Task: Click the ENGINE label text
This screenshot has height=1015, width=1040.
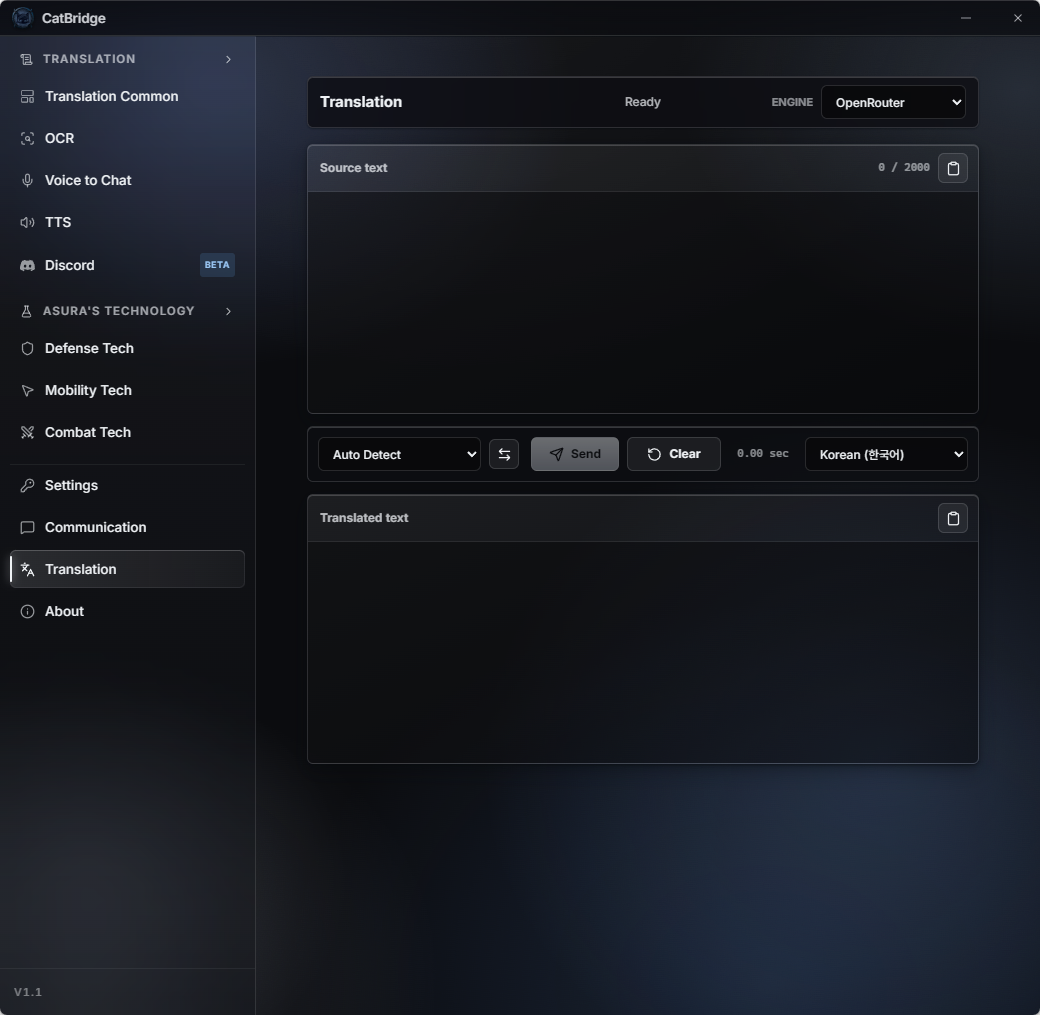Action: pos(792,102)
